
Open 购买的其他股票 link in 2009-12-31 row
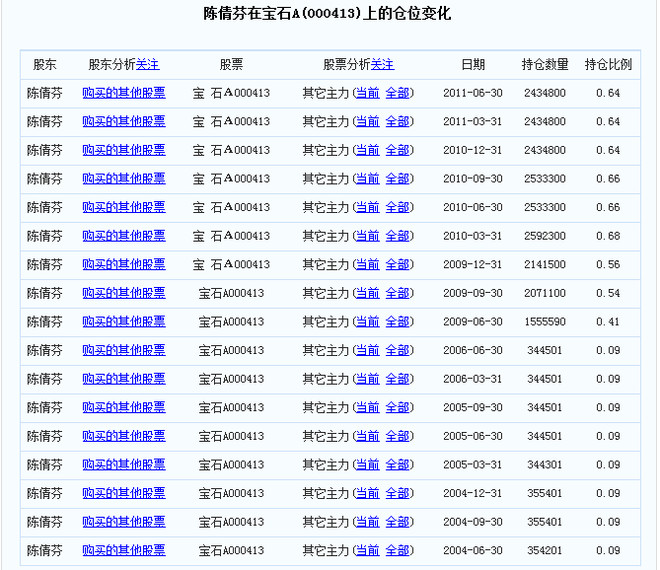pyautogui.click(x=124, y=265)
